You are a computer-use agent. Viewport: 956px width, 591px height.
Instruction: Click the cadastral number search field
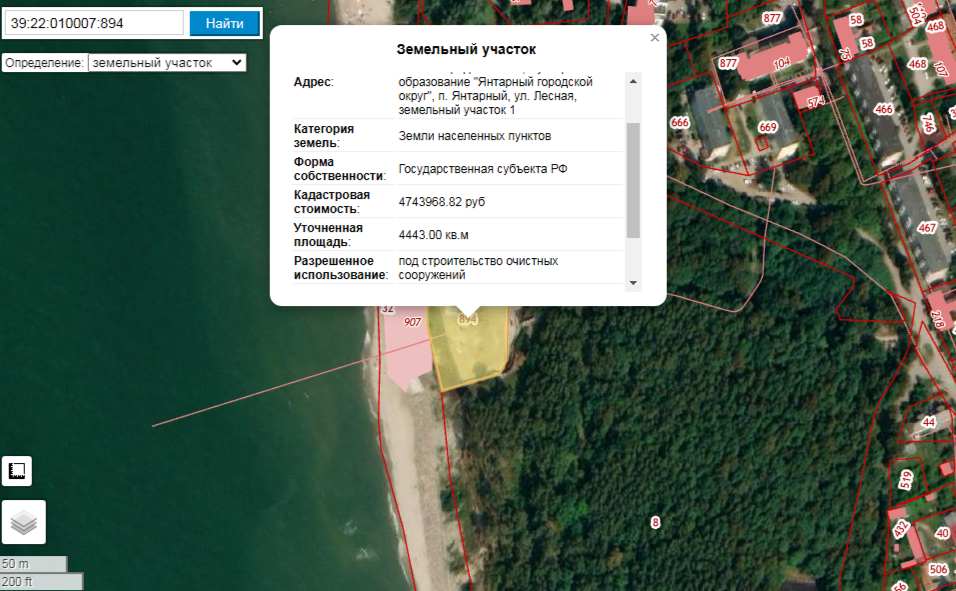coord(94,23)
